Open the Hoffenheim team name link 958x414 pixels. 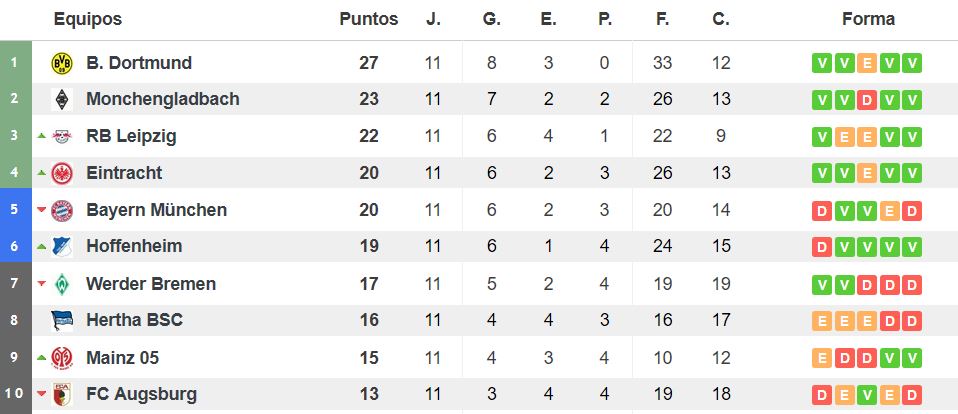(x=134, y=246)
